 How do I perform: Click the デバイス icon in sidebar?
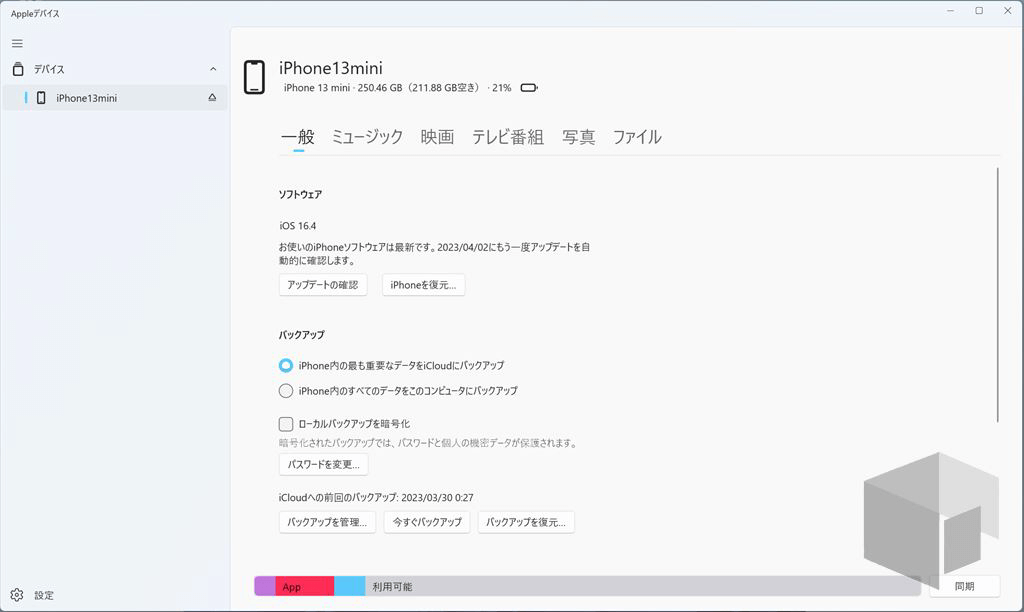(x=17, y=69)
